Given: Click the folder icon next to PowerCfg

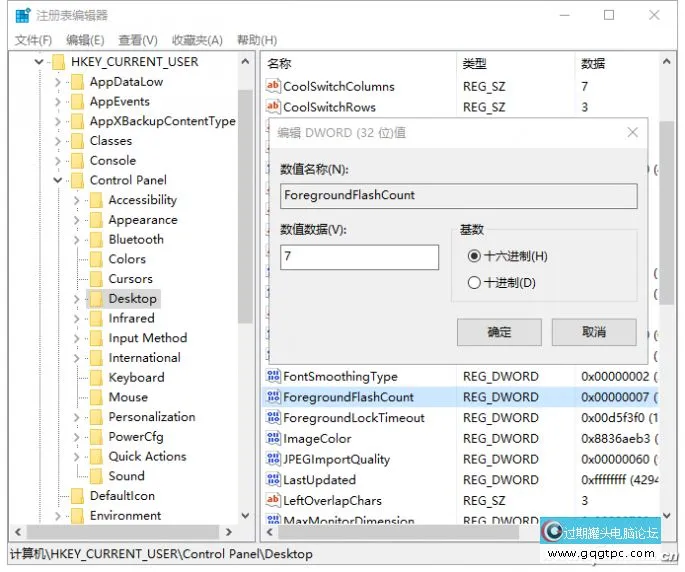Looking at the screenshot, I should (95, 437).
